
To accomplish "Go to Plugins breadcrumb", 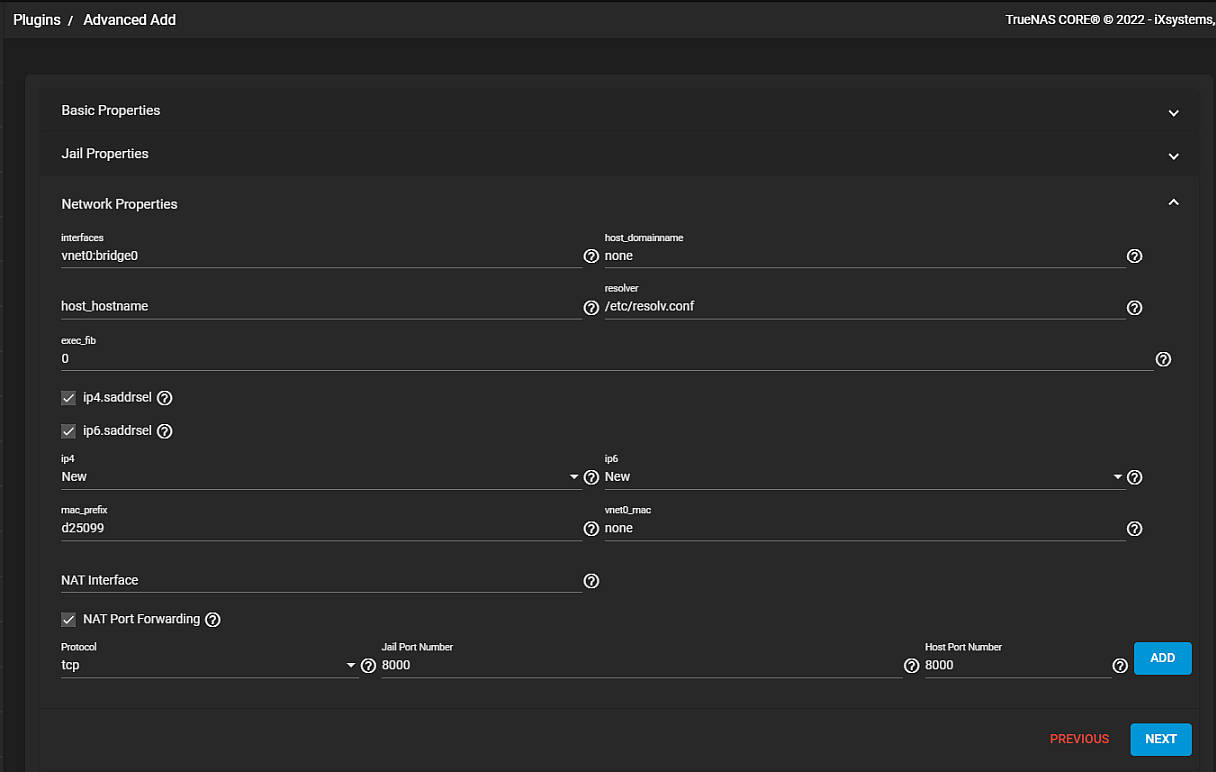I will pos(37,20).
